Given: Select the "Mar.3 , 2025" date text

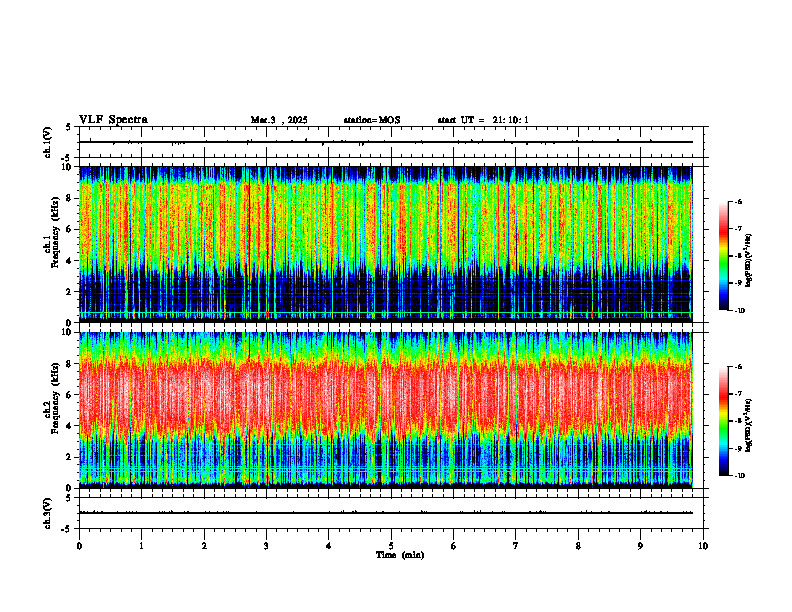Looking at the screenshot, I should click(279, 120).
